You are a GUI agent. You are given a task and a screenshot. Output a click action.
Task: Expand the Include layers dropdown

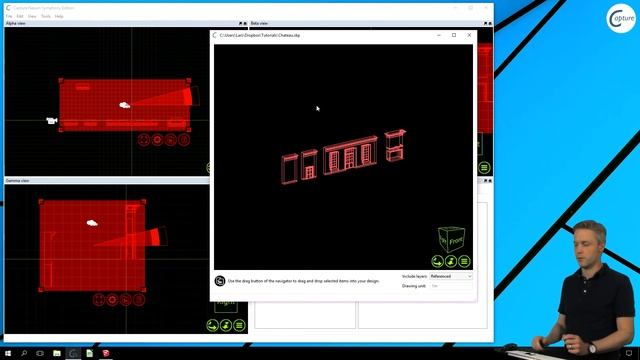click(x=451, y=276)
